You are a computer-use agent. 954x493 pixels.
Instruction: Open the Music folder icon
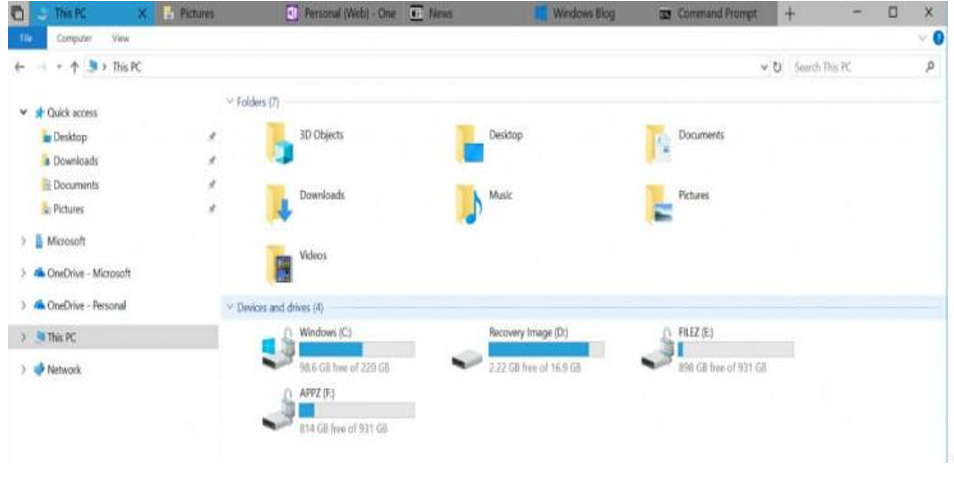(468, 204)
